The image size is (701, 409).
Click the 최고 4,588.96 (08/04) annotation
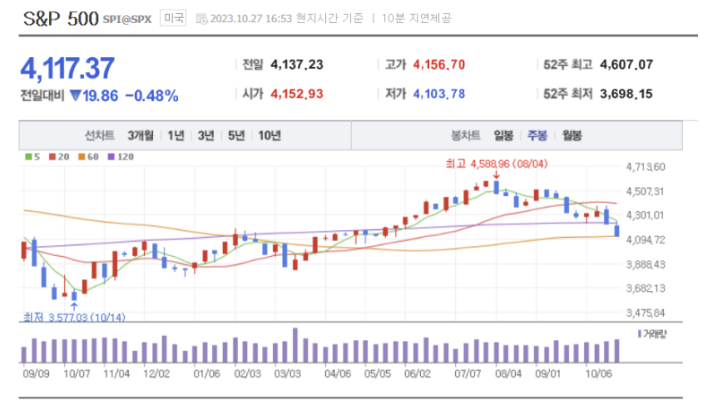(497, 164)
